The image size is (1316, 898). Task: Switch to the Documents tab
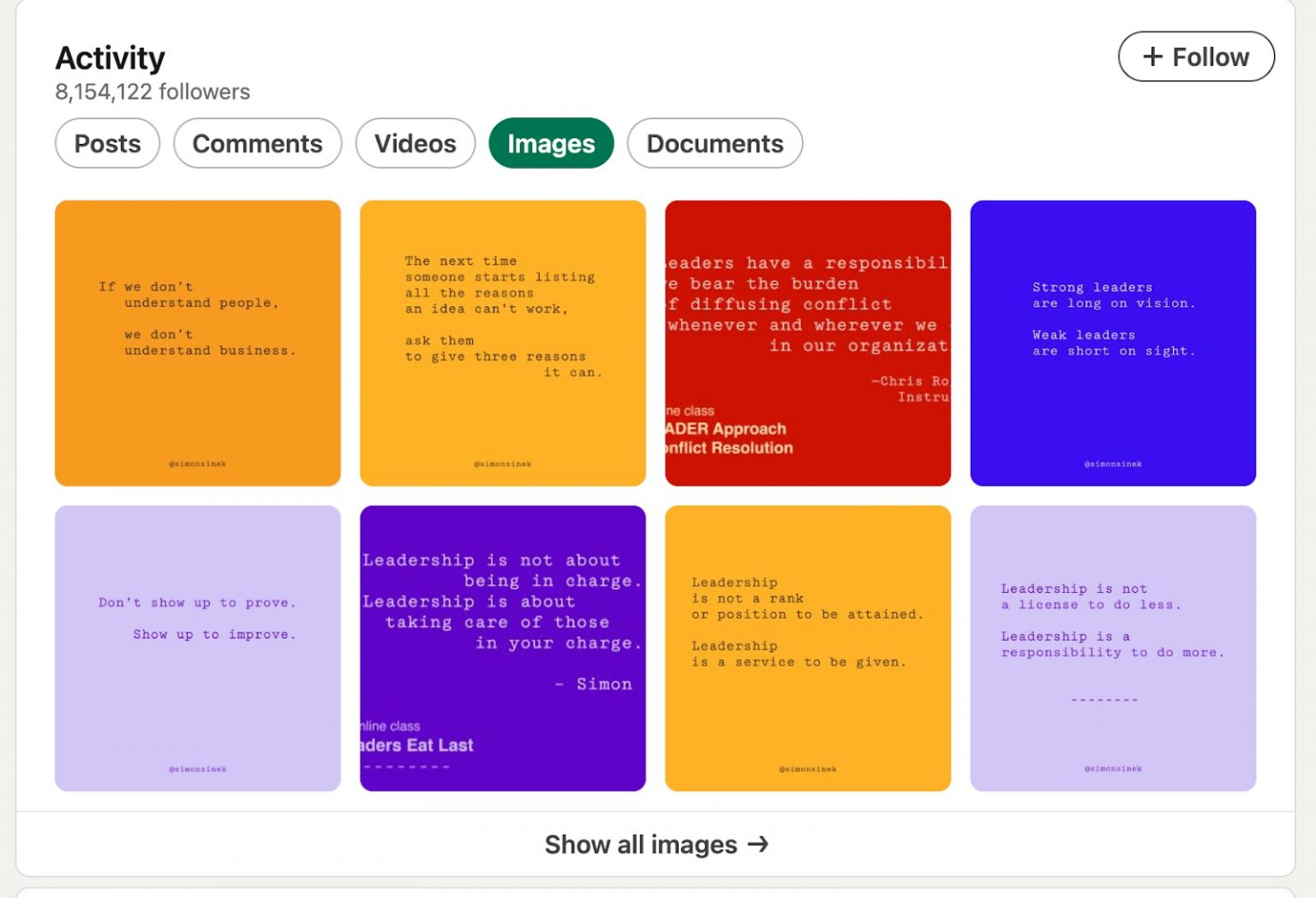pos(715,144)
